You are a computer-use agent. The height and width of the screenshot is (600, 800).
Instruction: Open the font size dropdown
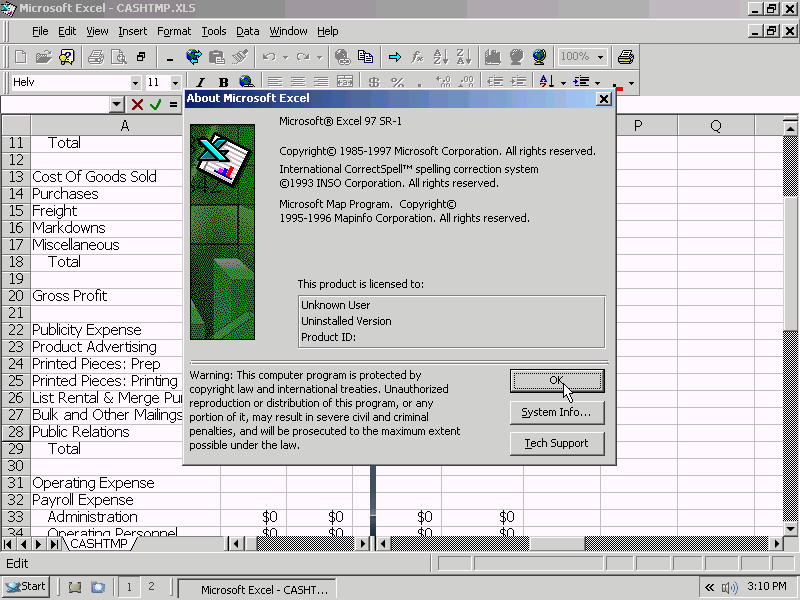176,83
